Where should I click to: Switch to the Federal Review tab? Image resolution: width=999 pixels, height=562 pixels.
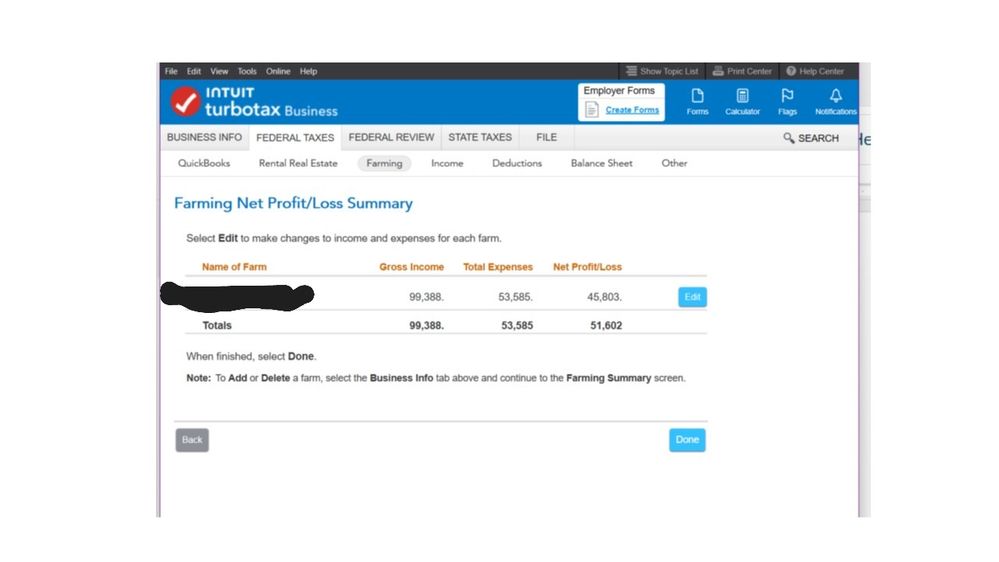pyautogui.click(x=391, y=137)
